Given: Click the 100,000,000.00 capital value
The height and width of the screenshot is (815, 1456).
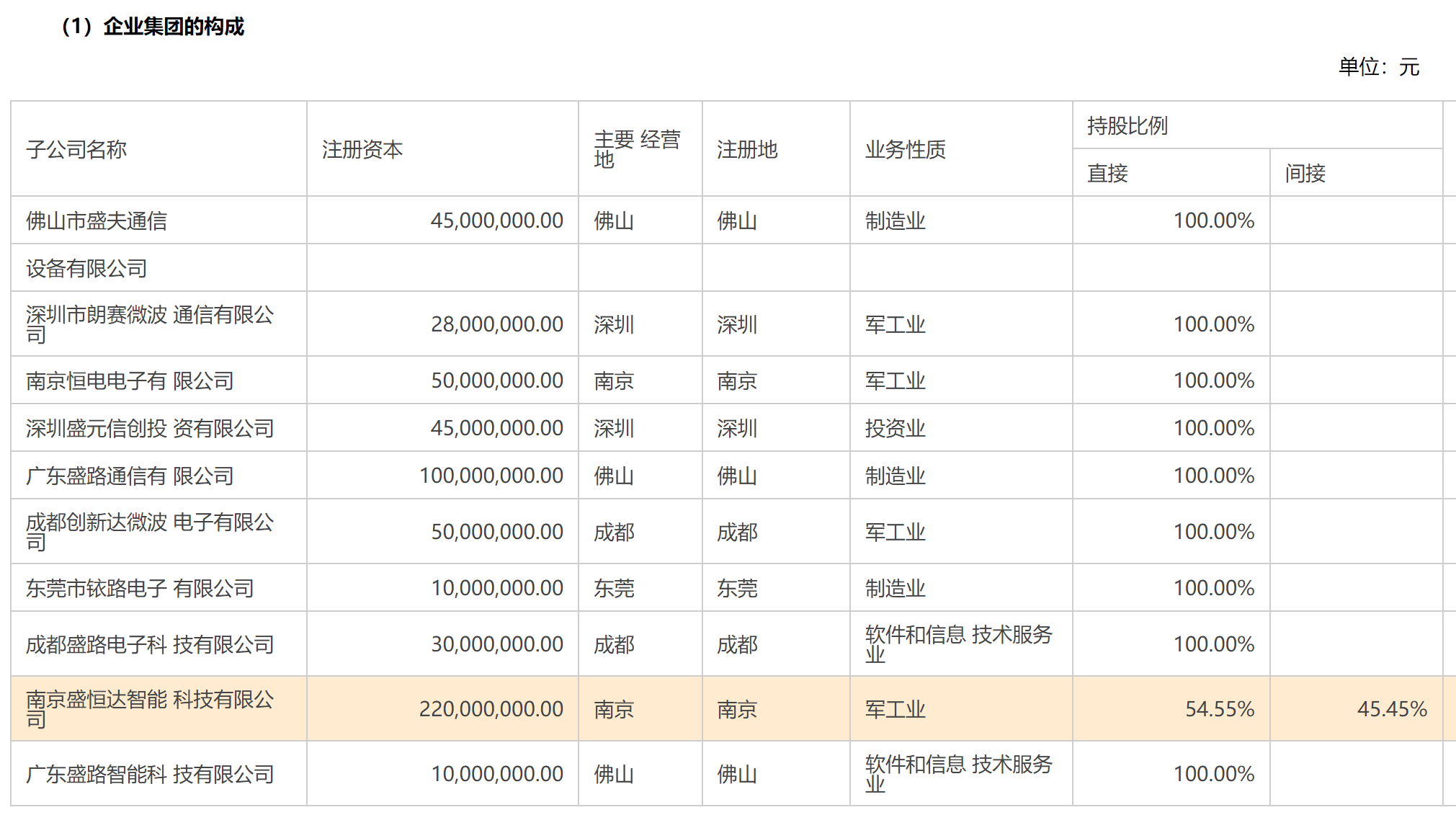Looking at the screenshot, I should pyautogui.click(x=491, y=476).
